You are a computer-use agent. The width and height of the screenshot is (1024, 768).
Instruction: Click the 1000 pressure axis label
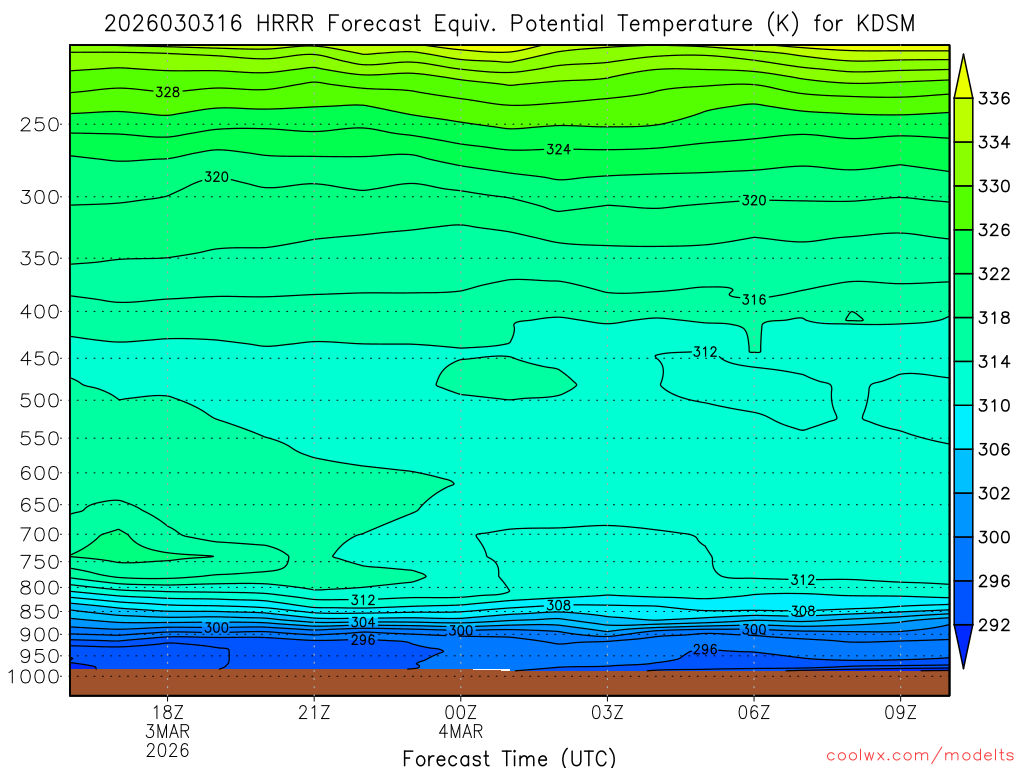coord(34,676)
